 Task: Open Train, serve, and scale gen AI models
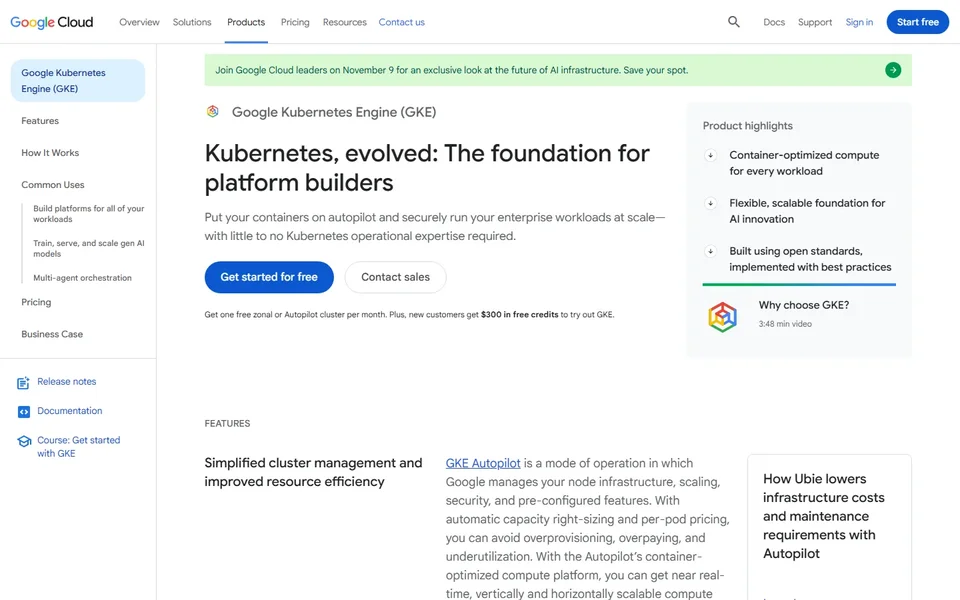tap(89, 249)
